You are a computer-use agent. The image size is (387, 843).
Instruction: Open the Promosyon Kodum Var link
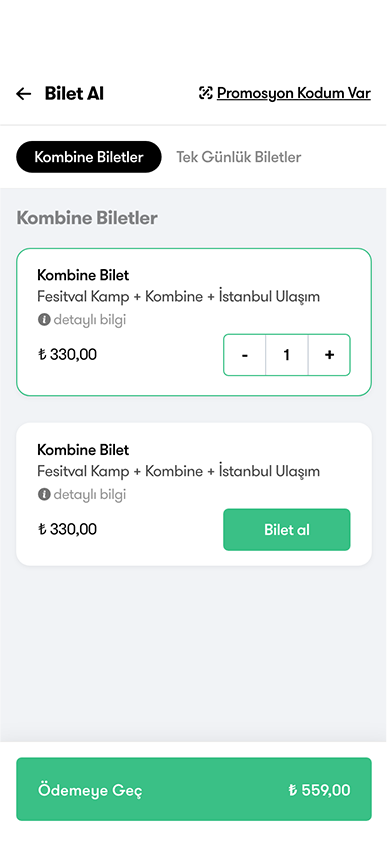tap(293, 93)
